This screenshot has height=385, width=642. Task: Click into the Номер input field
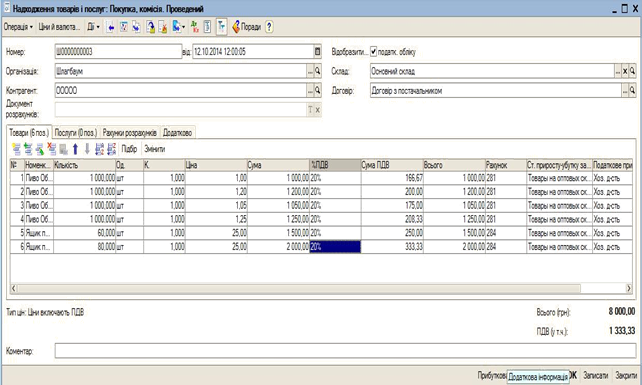pos(118,52)
